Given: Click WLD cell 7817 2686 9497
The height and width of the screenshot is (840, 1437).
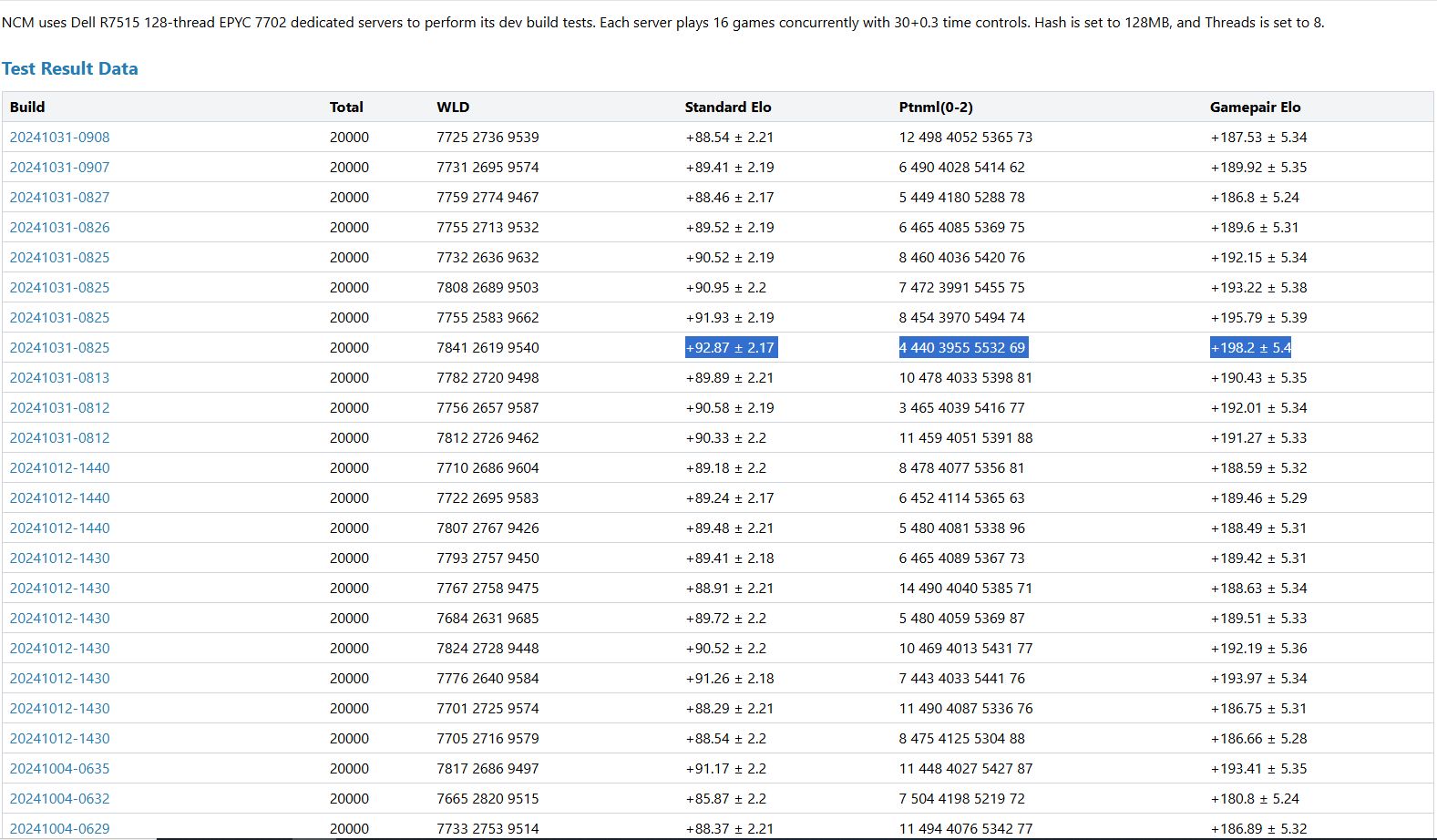Looking at the screenshot, I should tap(488, 768).
